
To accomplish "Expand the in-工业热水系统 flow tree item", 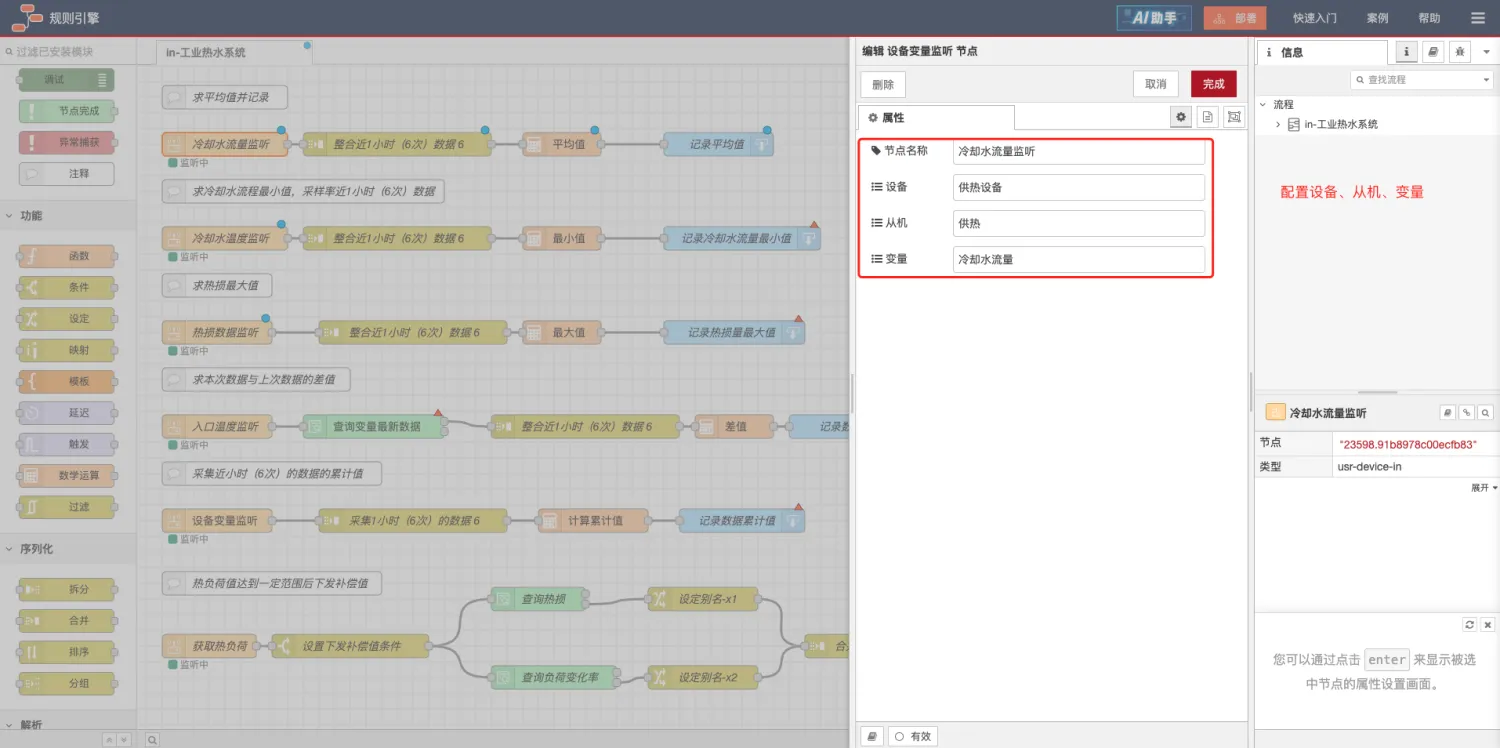I will click(x=1278, y=124).
